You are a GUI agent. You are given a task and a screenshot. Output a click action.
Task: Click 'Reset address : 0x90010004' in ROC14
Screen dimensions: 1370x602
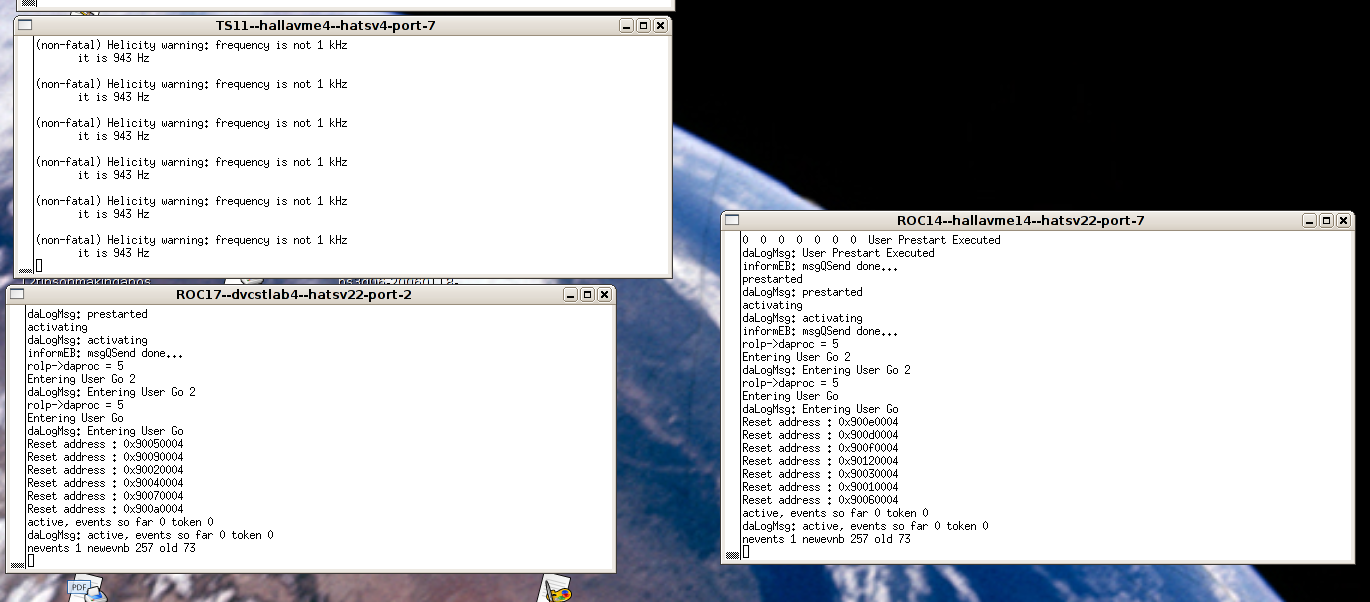click(x=820, y=487)
